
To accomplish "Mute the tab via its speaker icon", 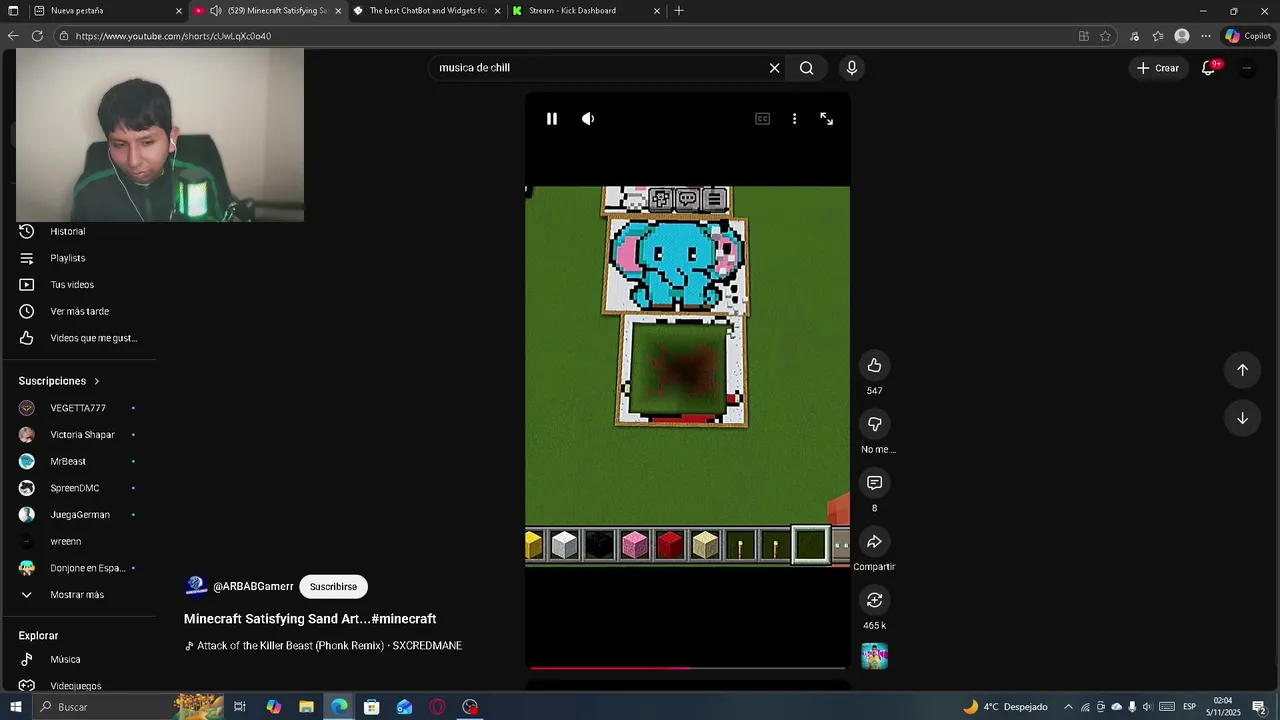I will tap(215, 11).
